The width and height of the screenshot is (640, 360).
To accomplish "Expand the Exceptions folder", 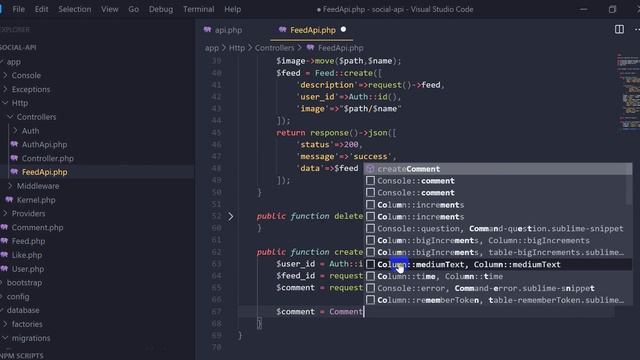I will click(x=5, y=89).
